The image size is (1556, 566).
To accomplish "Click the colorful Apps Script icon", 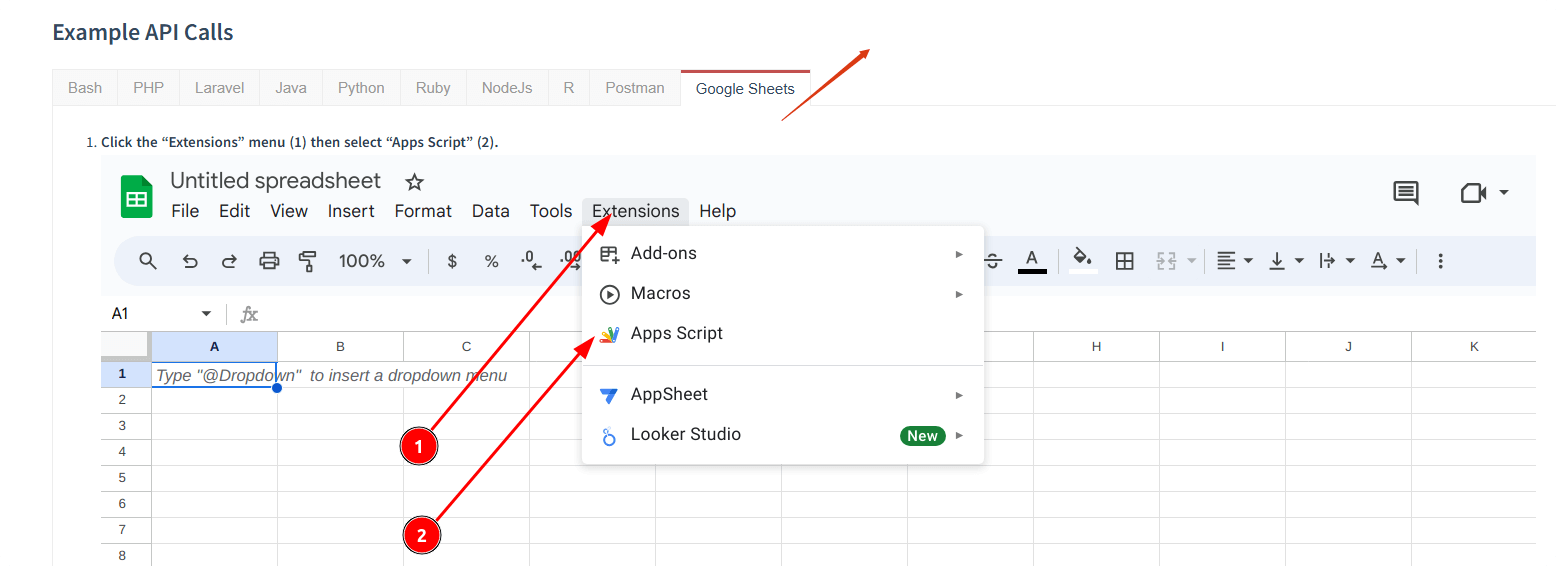I will [x=609, y=334].
